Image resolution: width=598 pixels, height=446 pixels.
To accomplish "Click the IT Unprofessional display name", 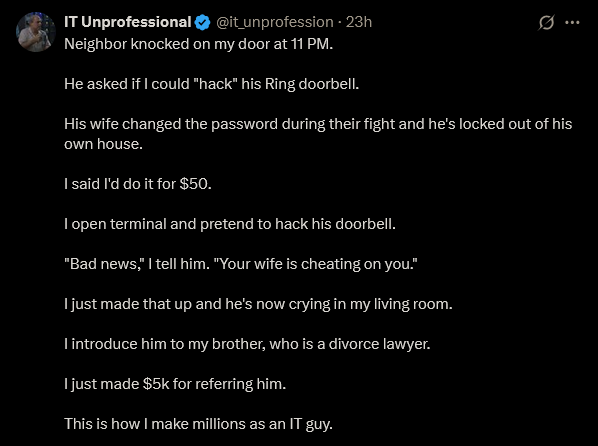I will (127, 22).
